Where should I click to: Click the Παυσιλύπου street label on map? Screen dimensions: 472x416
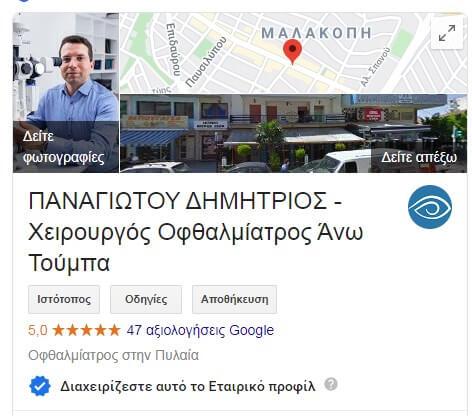click(x=206, y=62)
